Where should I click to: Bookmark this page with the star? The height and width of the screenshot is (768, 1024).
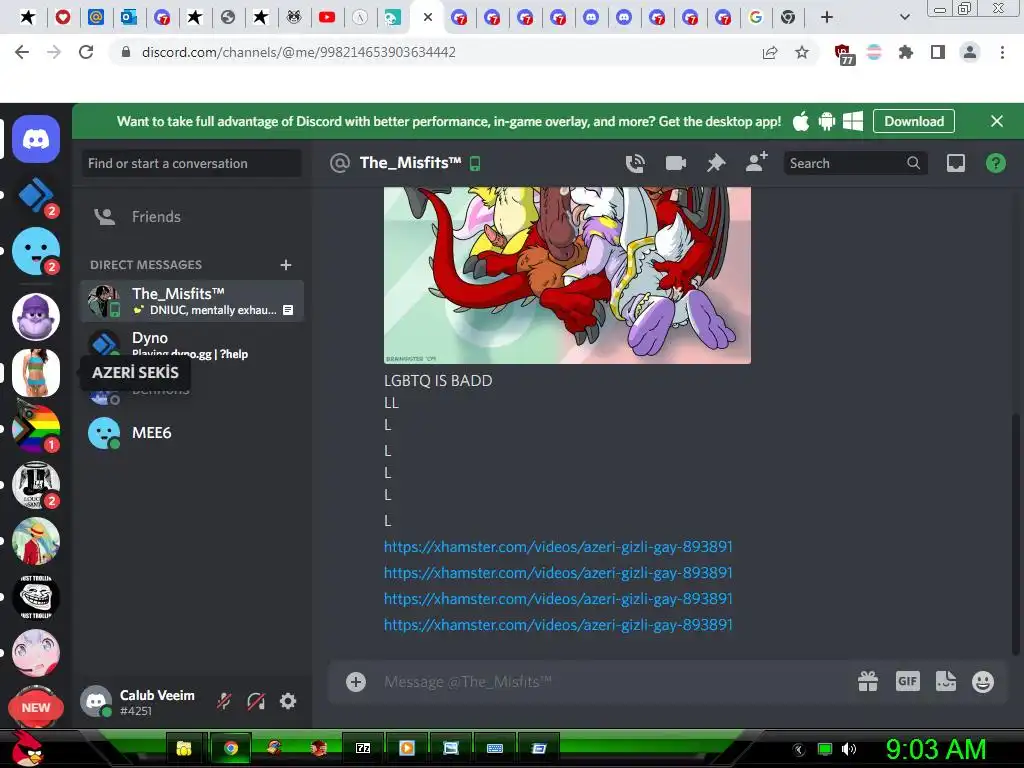(x=802, y=52)
